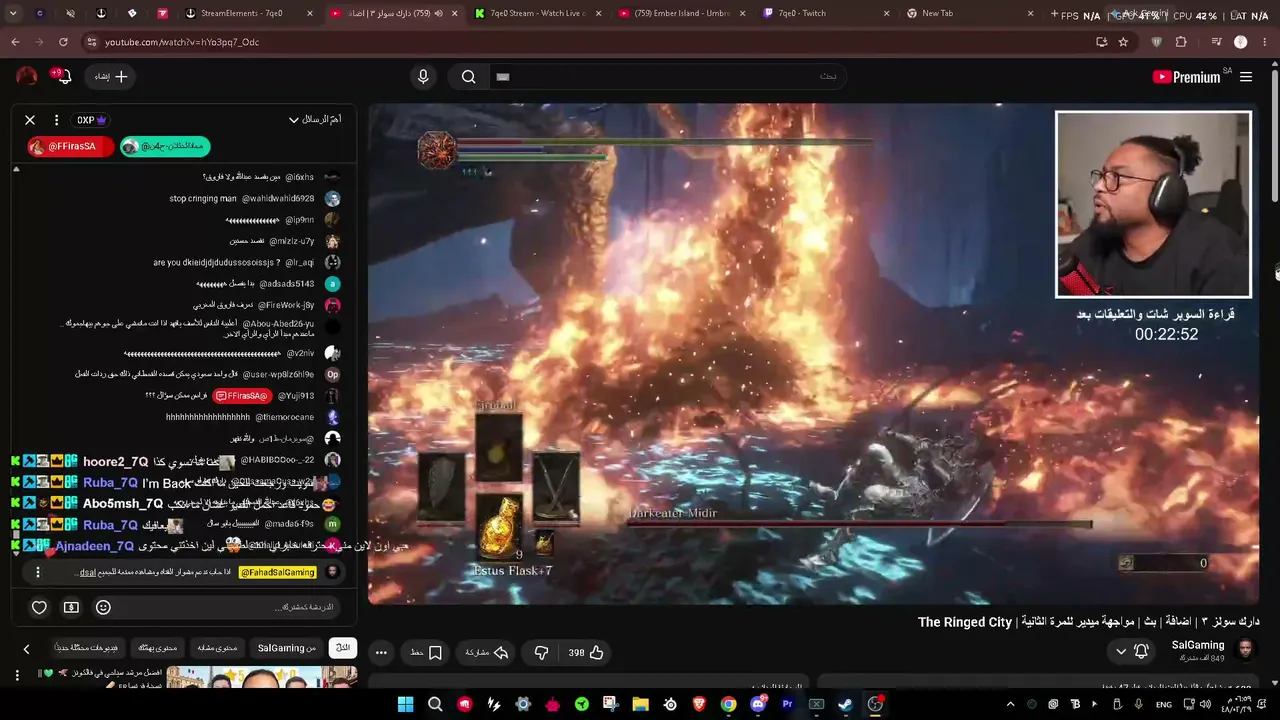Open Windows taskbar search
This screenshot has height=720, width=1280.
point(435,704)
